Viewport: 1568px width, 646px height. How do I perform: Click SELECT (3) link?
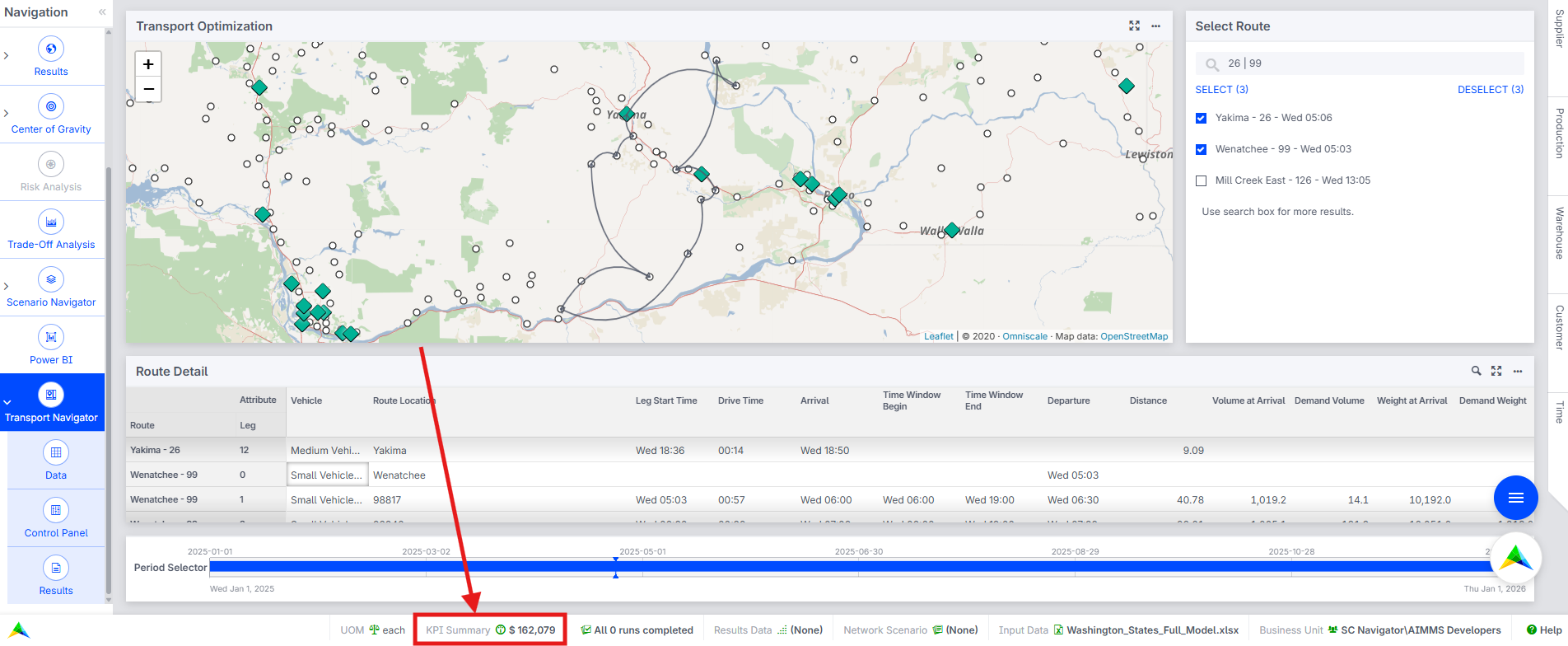pyautogui.click(x=1221, y=90)
